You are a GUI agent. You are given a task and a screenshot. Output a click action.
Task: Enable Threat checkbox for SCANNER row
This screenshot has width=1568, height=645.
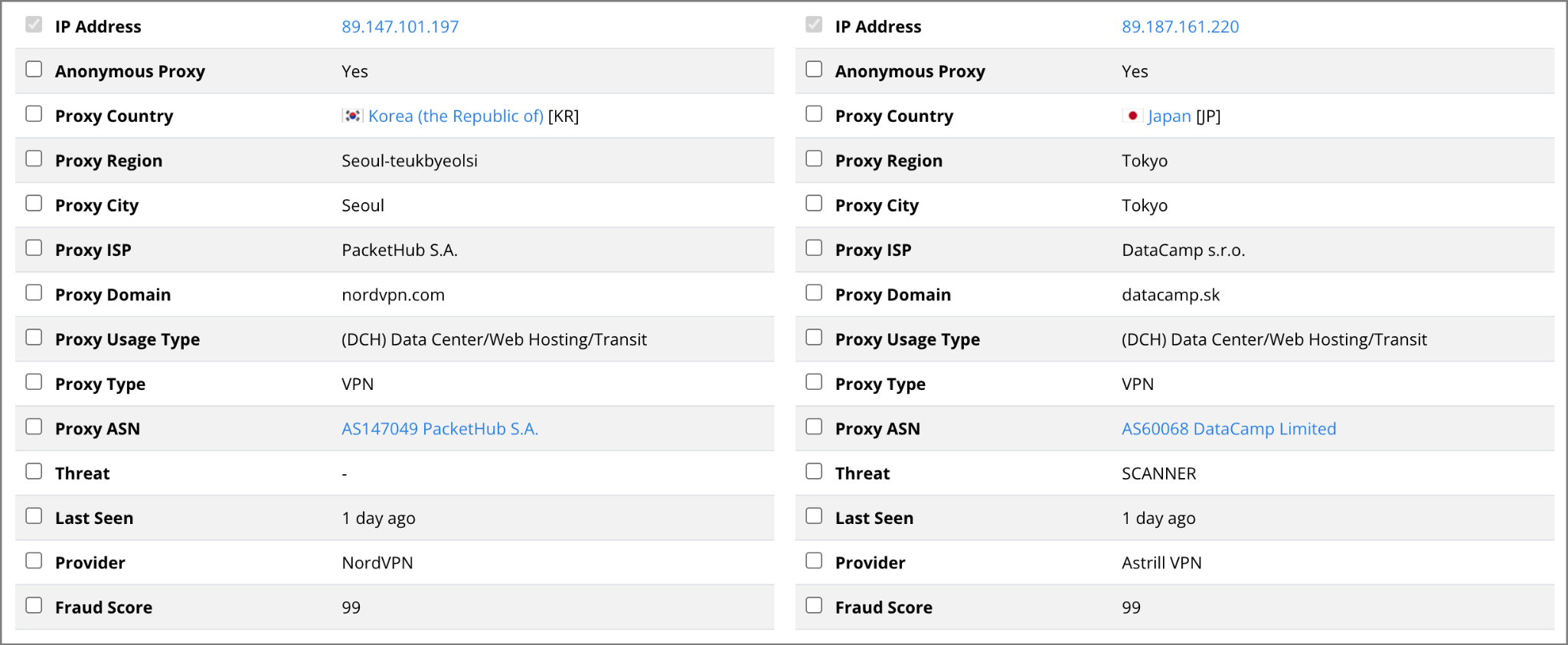tap(814, 471)
